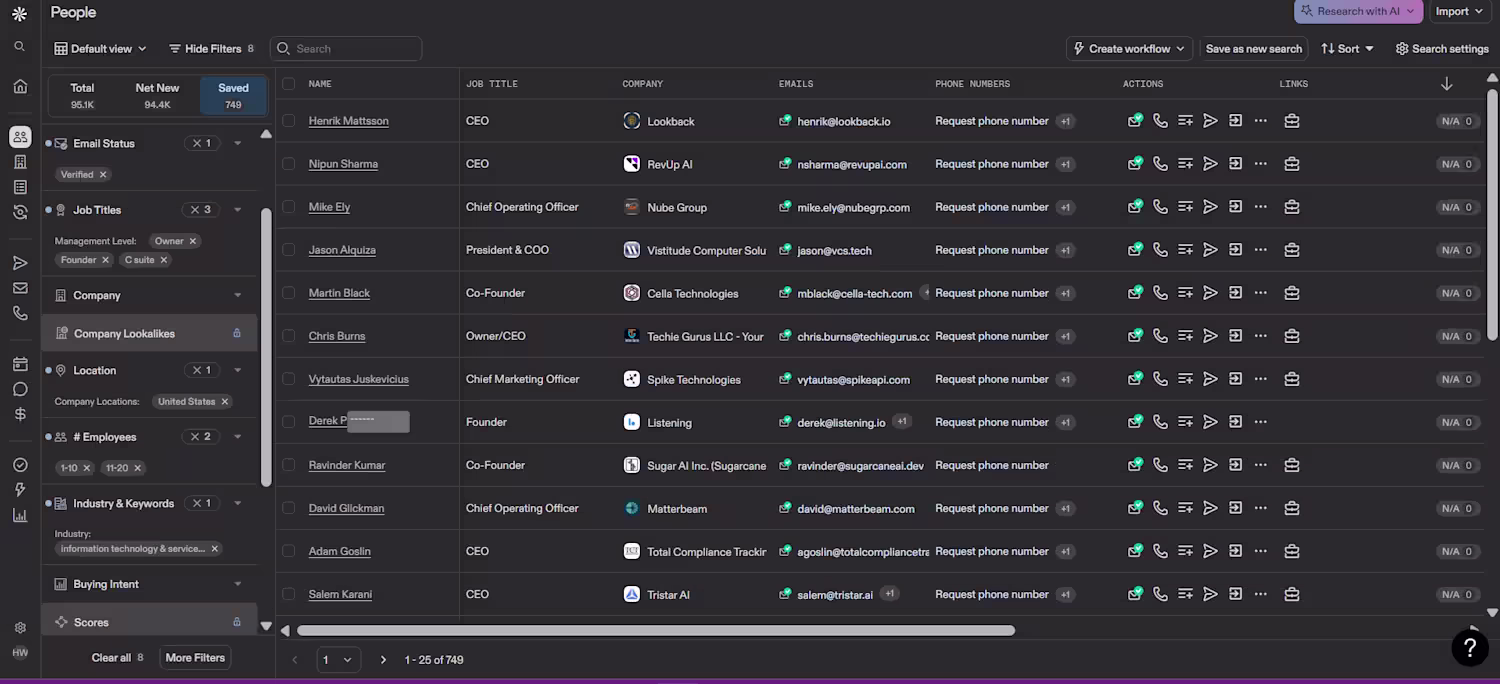Open the home icon in left sidebar
This screenshot has height=684, width=1500.
coord(20,86)
